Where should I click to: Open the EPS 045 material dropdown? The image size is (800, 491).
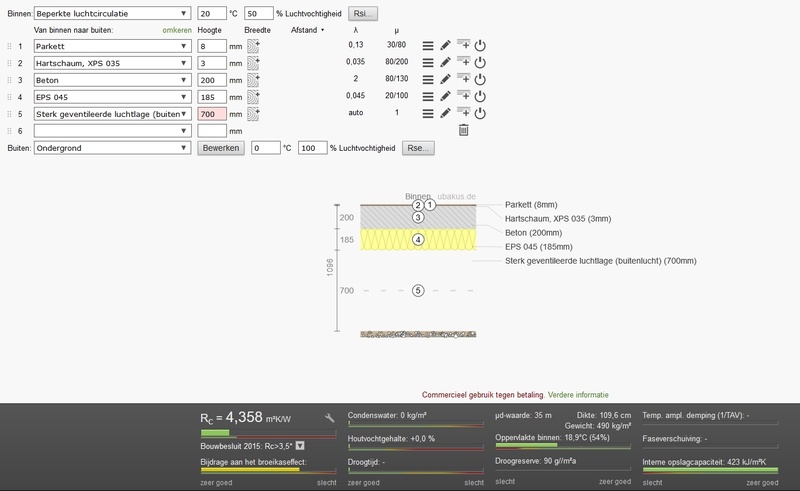[x=112, y=97]
